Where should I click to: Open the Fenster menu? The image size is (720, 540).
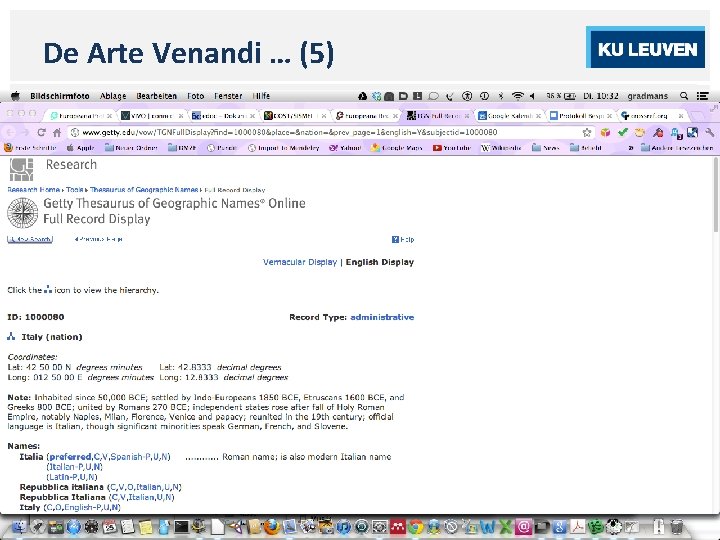tap(228, 96)
